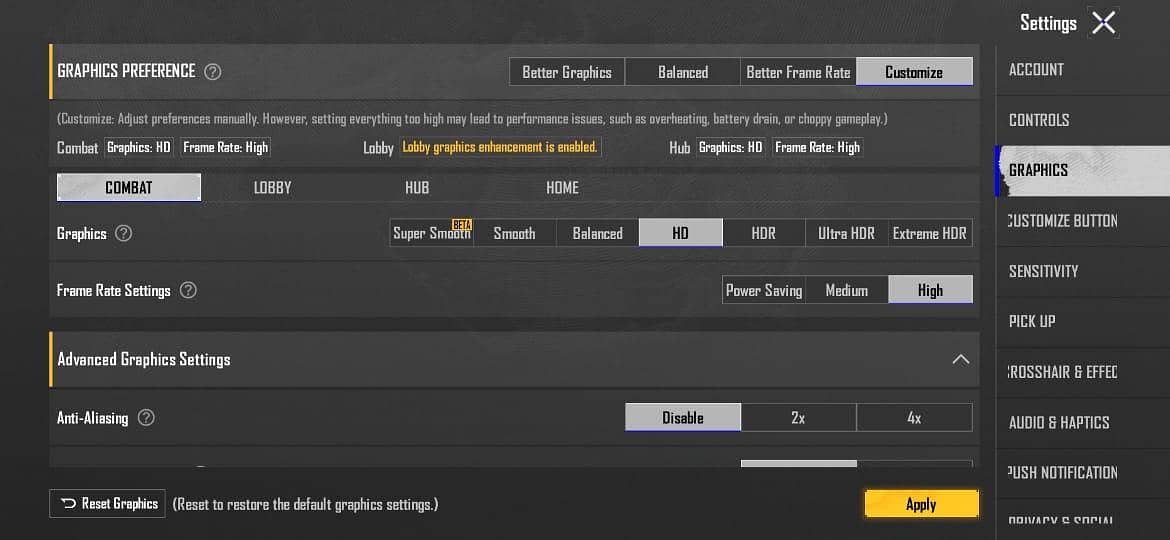Screen dimensions: 1170x540
Task: Switch to the Lobby tab
Action: pyautogui.click(x=272, y=188)
